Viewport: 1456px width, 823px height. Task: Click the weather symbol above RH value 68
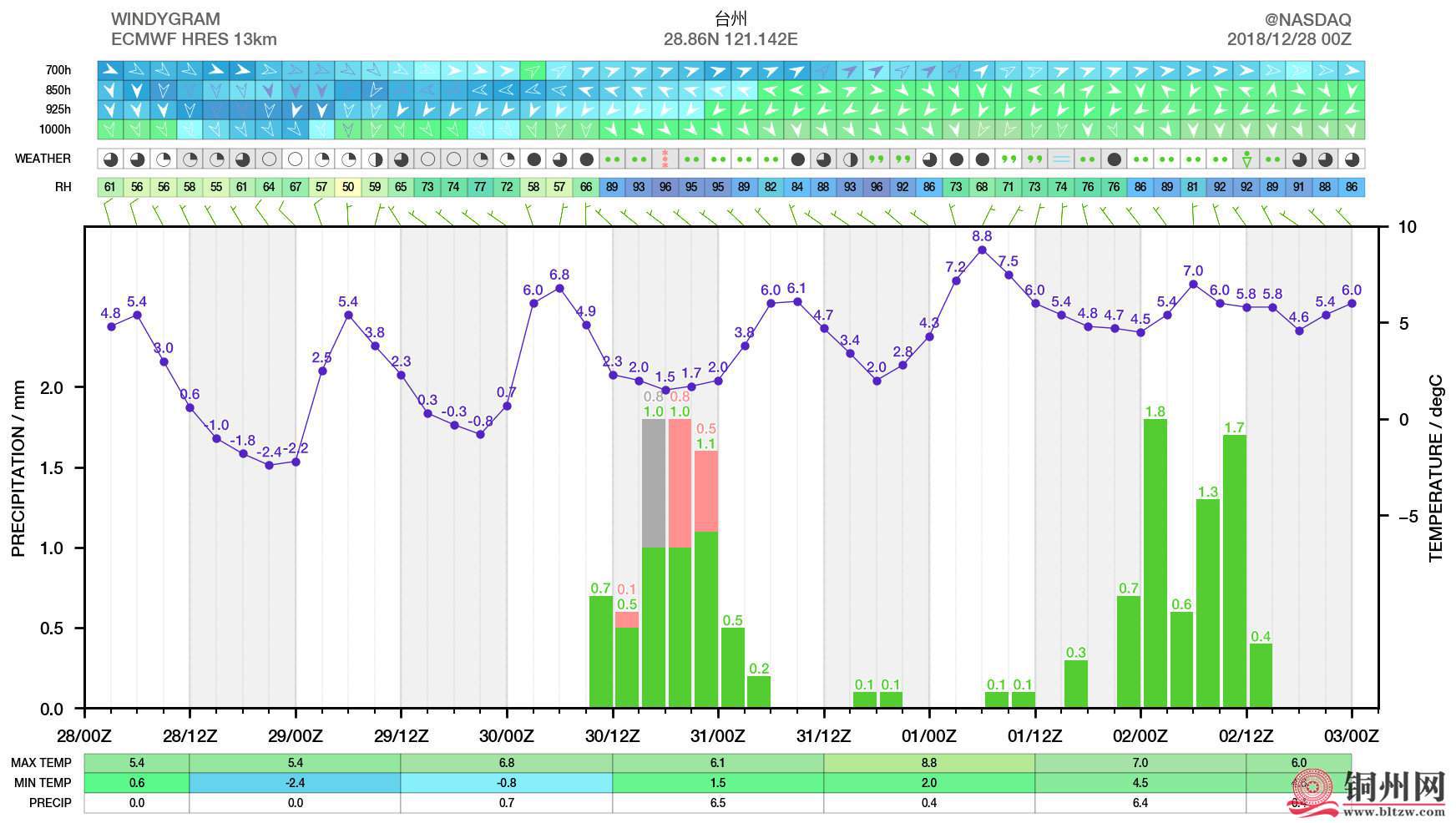tap(982, 159)
